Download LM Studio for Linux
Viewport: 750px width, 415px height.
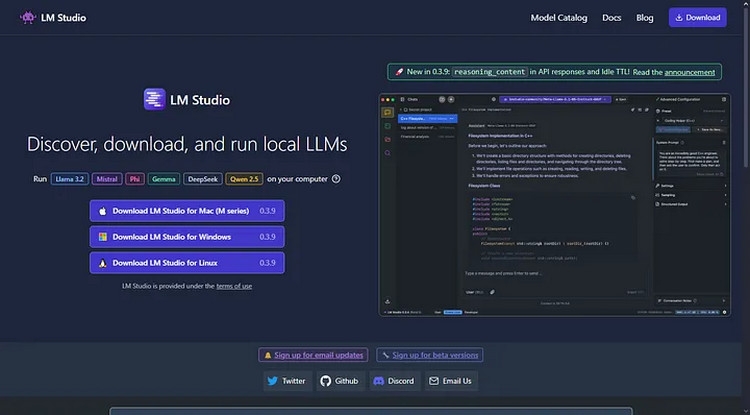point(187,263)
